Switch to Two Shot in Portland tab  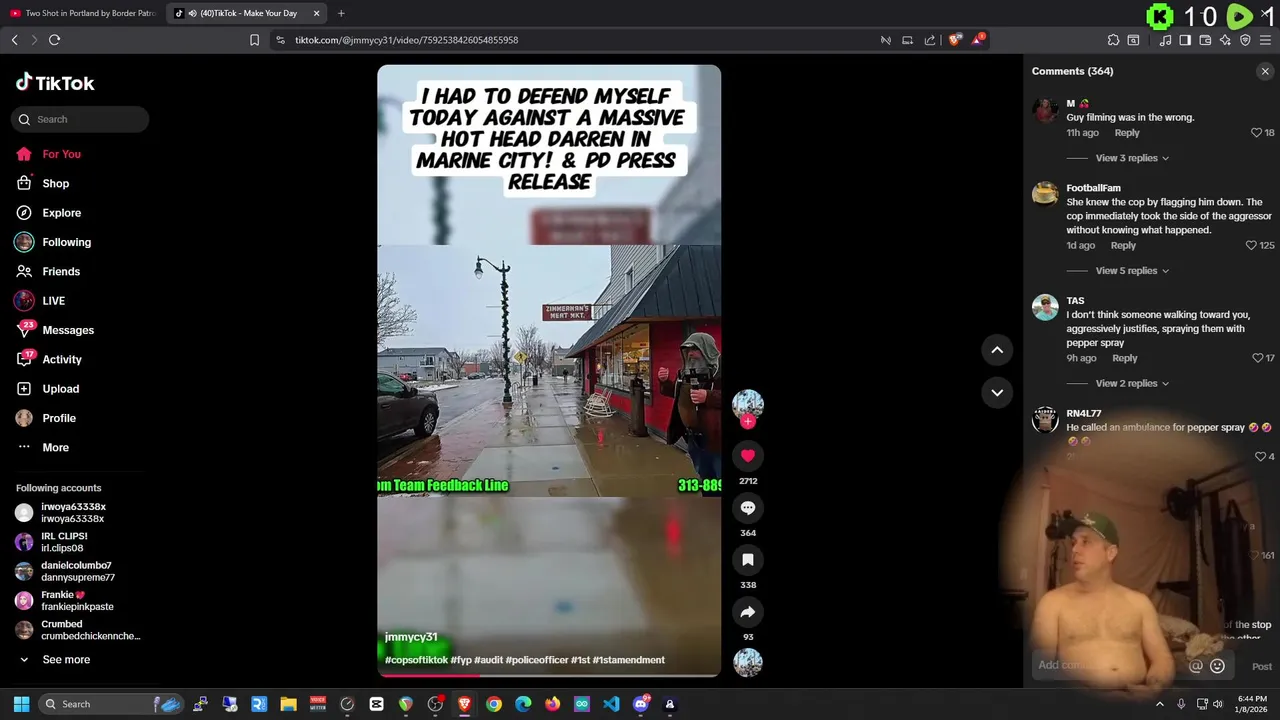click(83, 13)
